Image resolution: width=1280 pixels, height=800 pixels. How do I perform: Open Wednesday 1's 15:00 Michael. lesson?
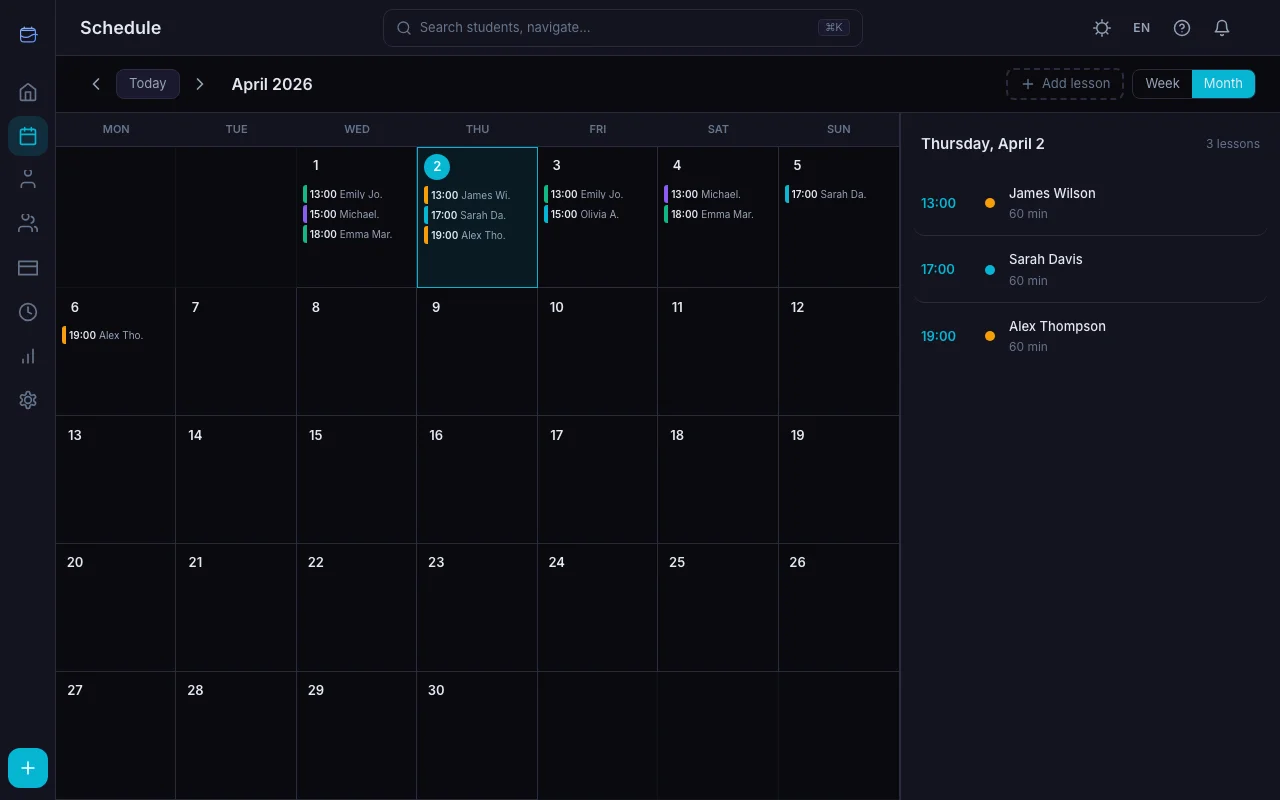coord(356,214)
